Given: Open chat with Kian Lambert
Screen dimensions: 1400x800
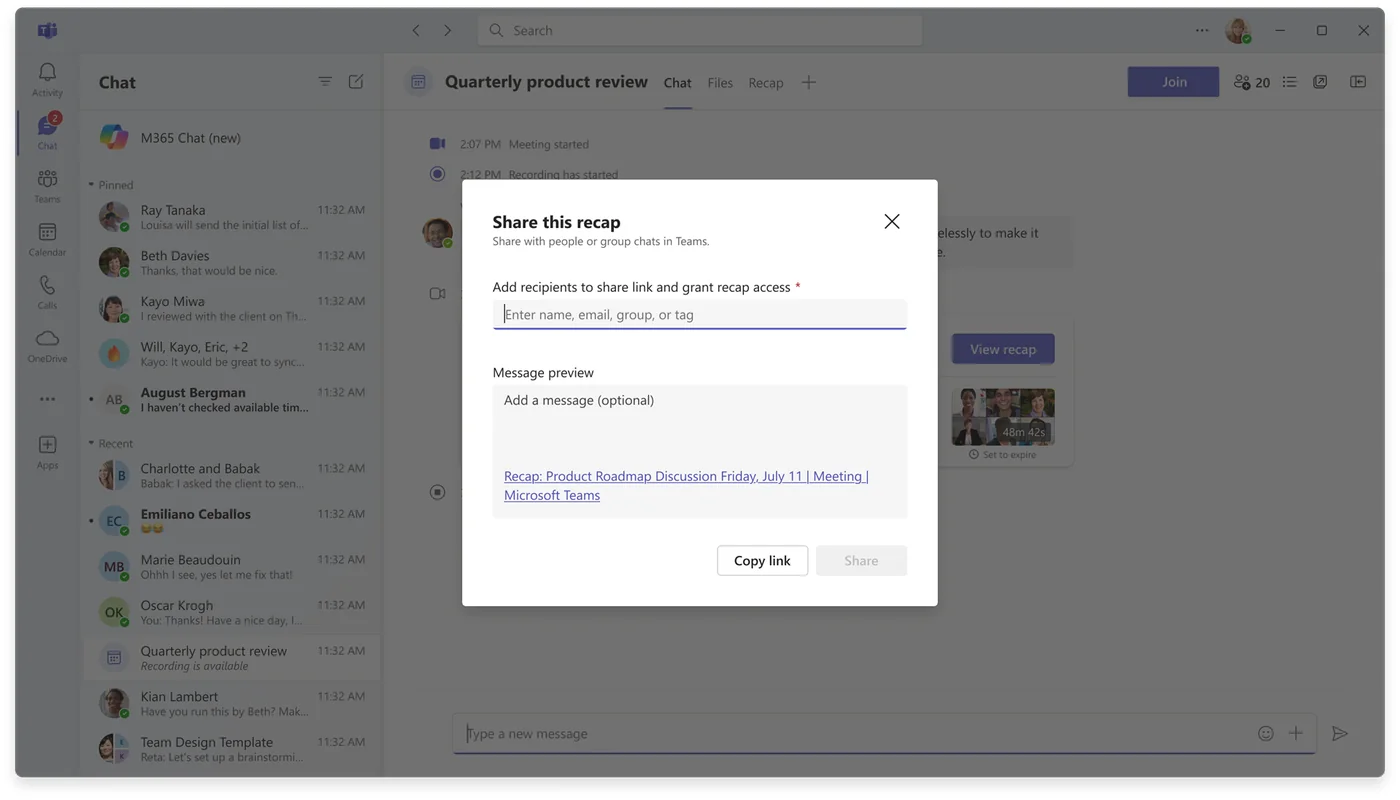Looking at the screenshot, I should point(232,703).
